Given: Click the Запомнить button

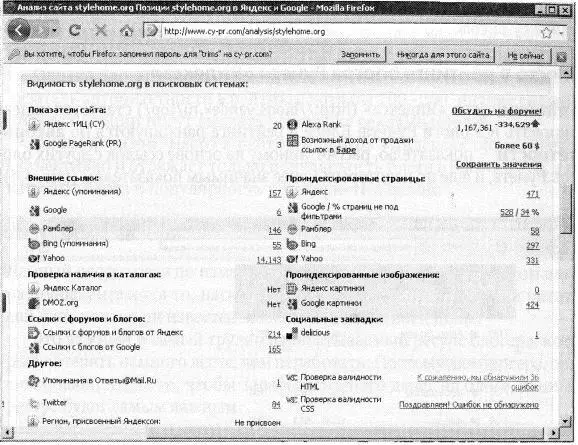Looking at the screenshot, I should (361, 55).
